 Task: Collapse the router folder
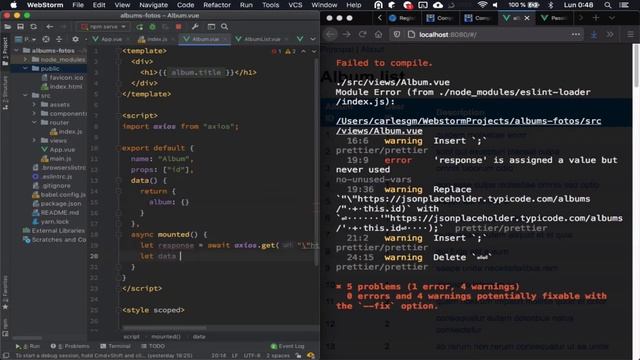click(x=34, y=122)
